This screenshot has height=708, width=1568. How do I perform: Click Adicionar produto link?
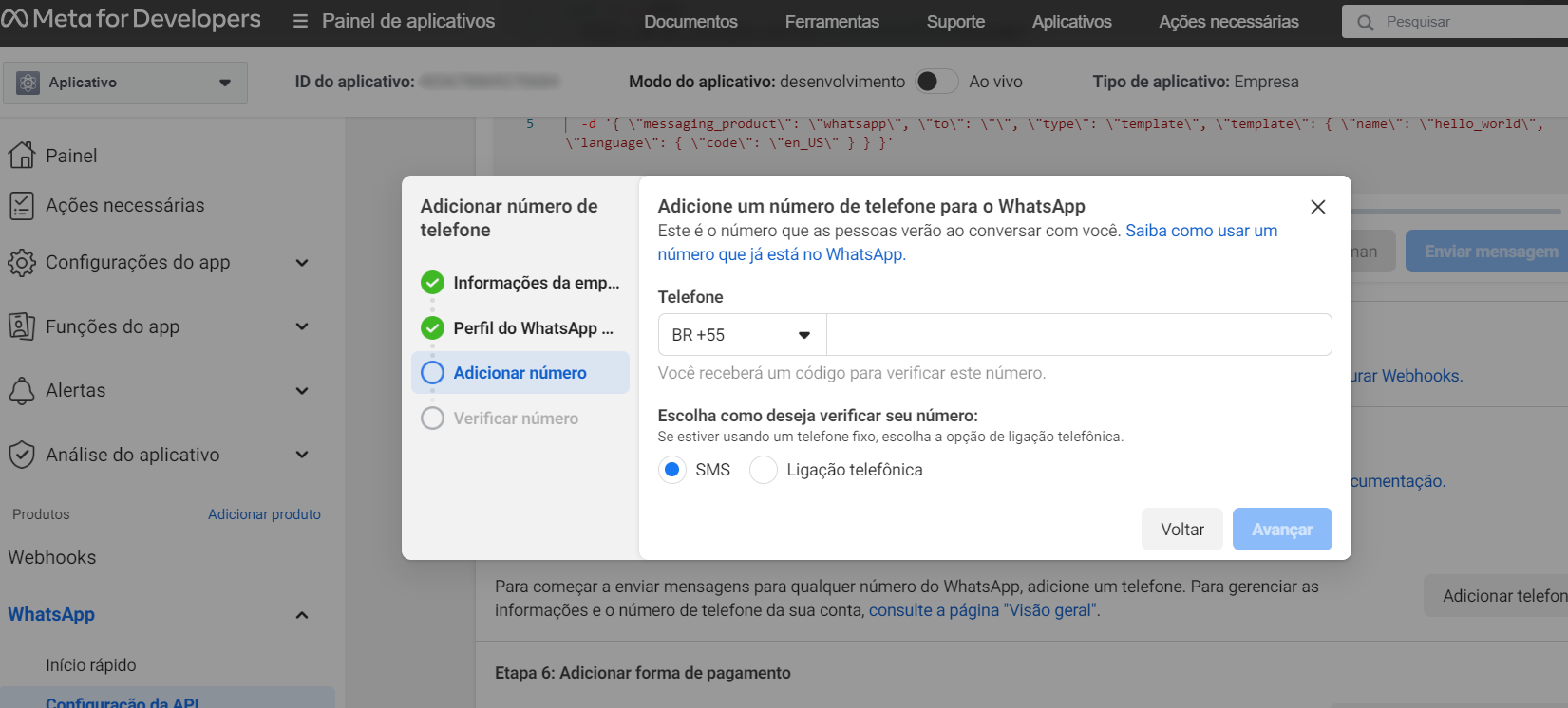(x=264, y=514)
